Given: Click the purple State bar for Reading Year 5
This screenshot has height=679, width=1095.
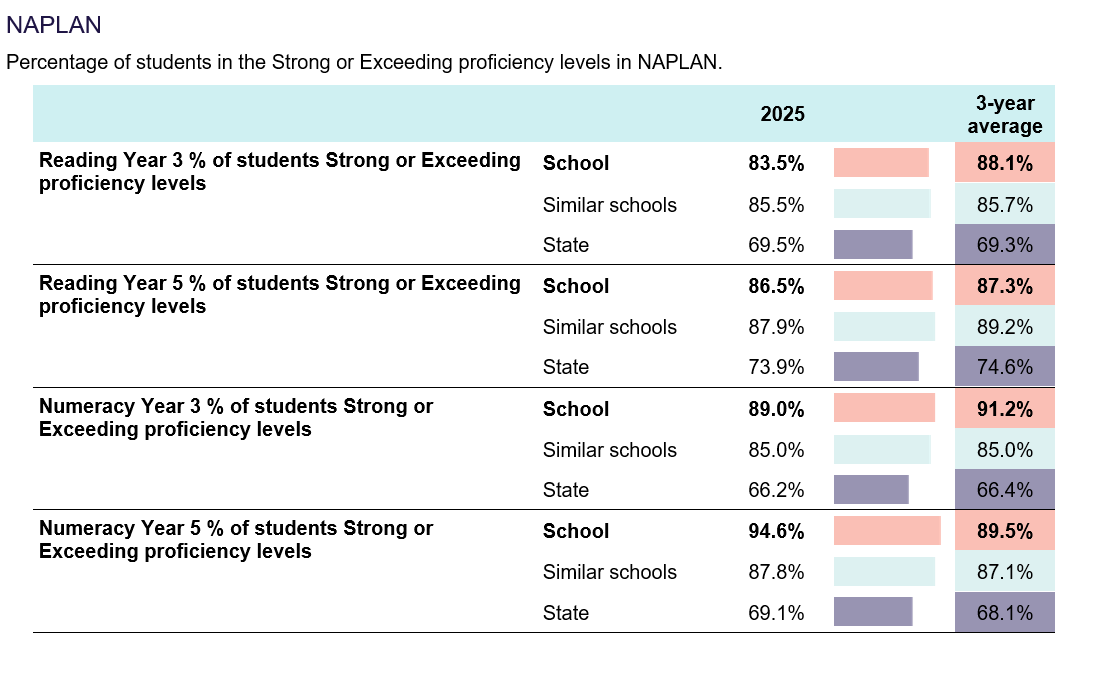Looking at the screenshot, I should [x=876, y=367].
